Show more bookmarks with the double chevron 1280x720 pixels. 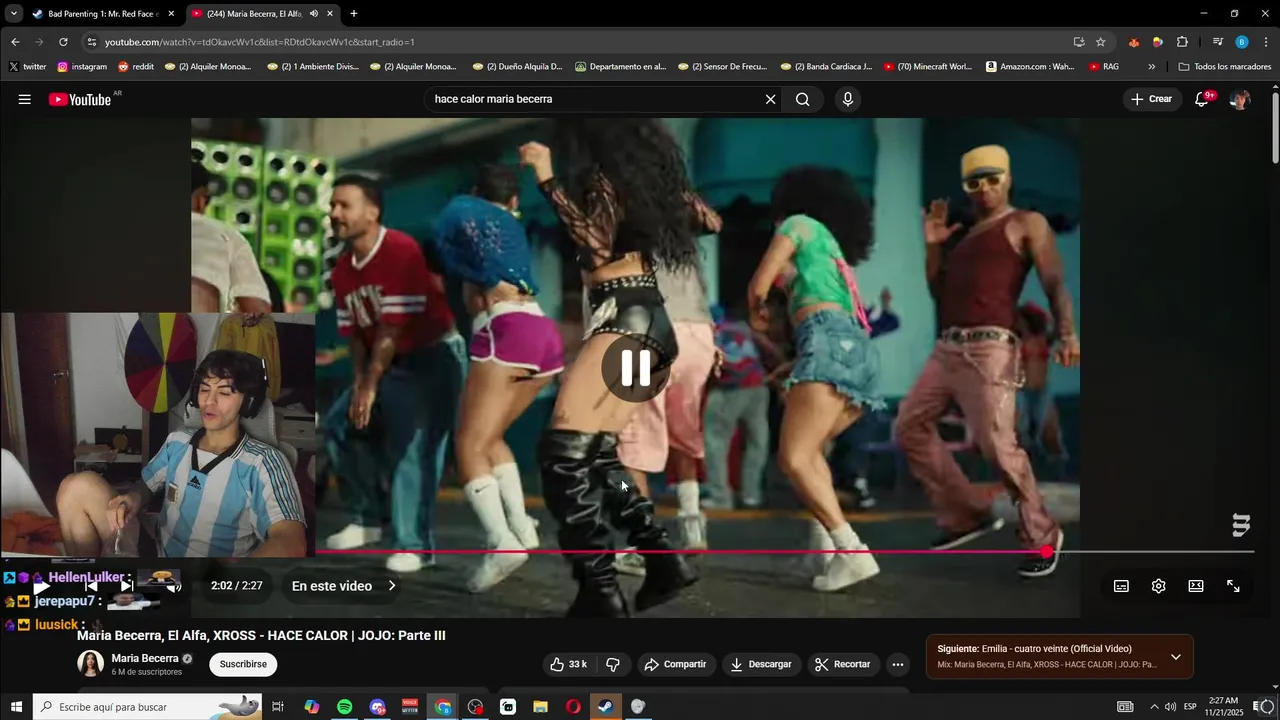1152,67
